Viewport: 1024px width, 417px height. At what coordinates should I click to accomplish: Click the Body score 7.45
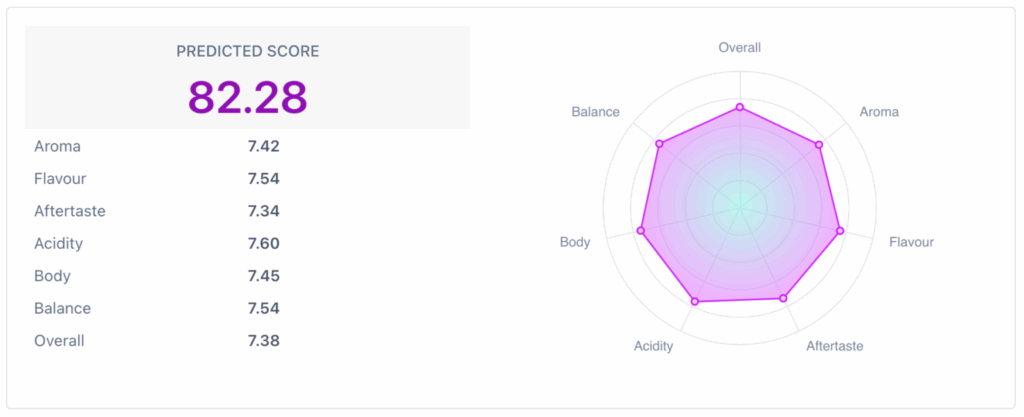pos(263,276)
